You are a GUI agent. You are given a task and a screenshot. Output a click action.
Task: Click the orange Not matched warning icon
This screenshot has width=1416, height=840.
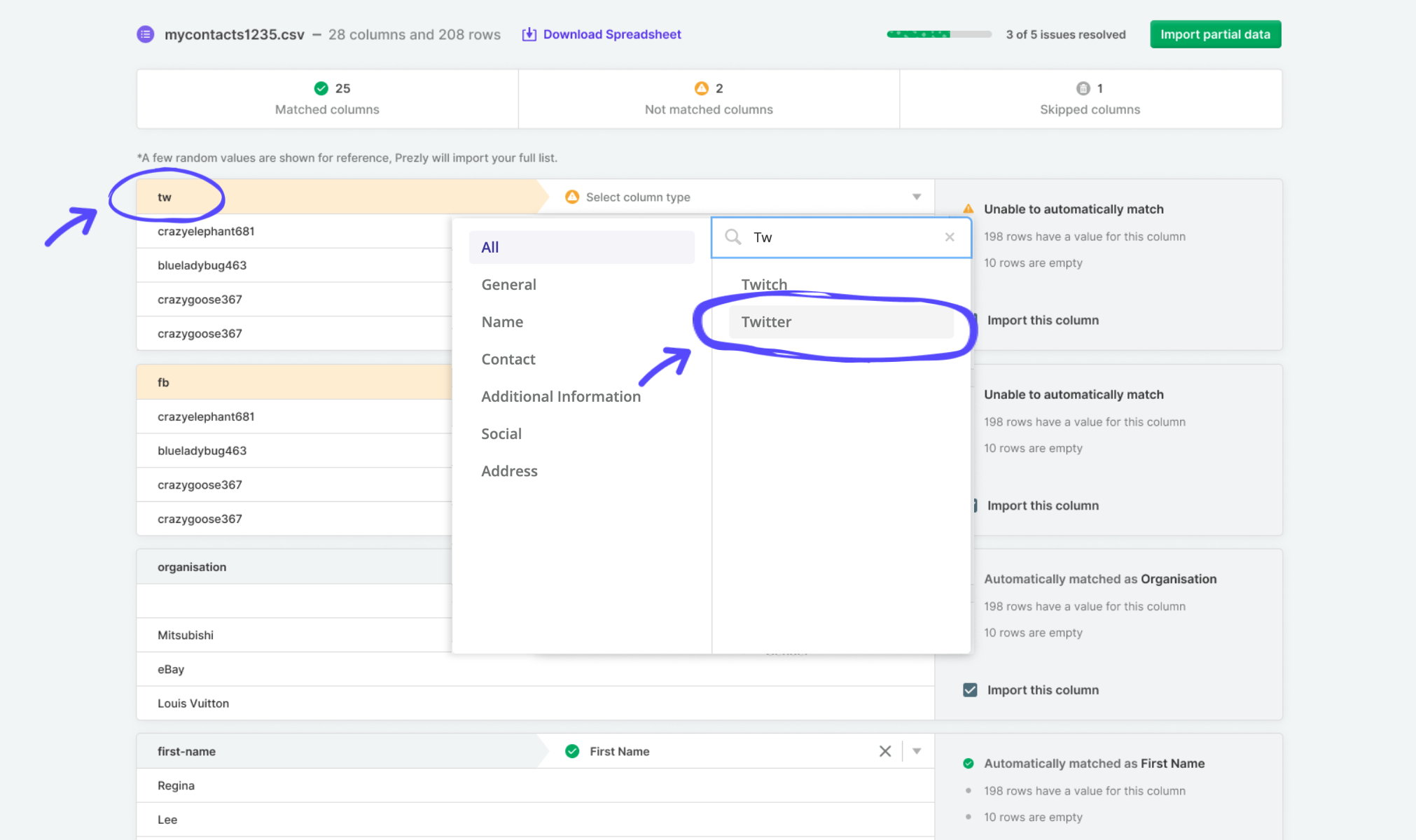[x=701, y=88]
